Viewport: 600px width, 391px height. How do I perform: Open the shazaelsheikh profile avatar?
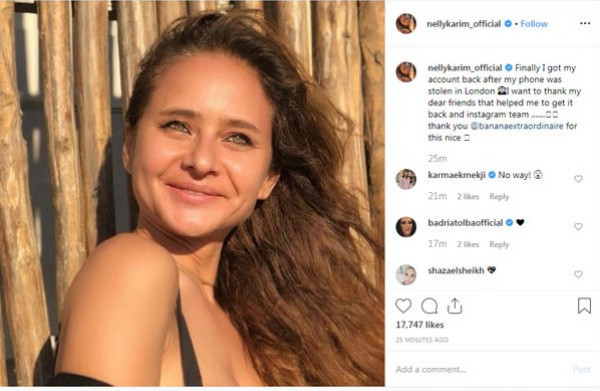[x=406, y=274]
